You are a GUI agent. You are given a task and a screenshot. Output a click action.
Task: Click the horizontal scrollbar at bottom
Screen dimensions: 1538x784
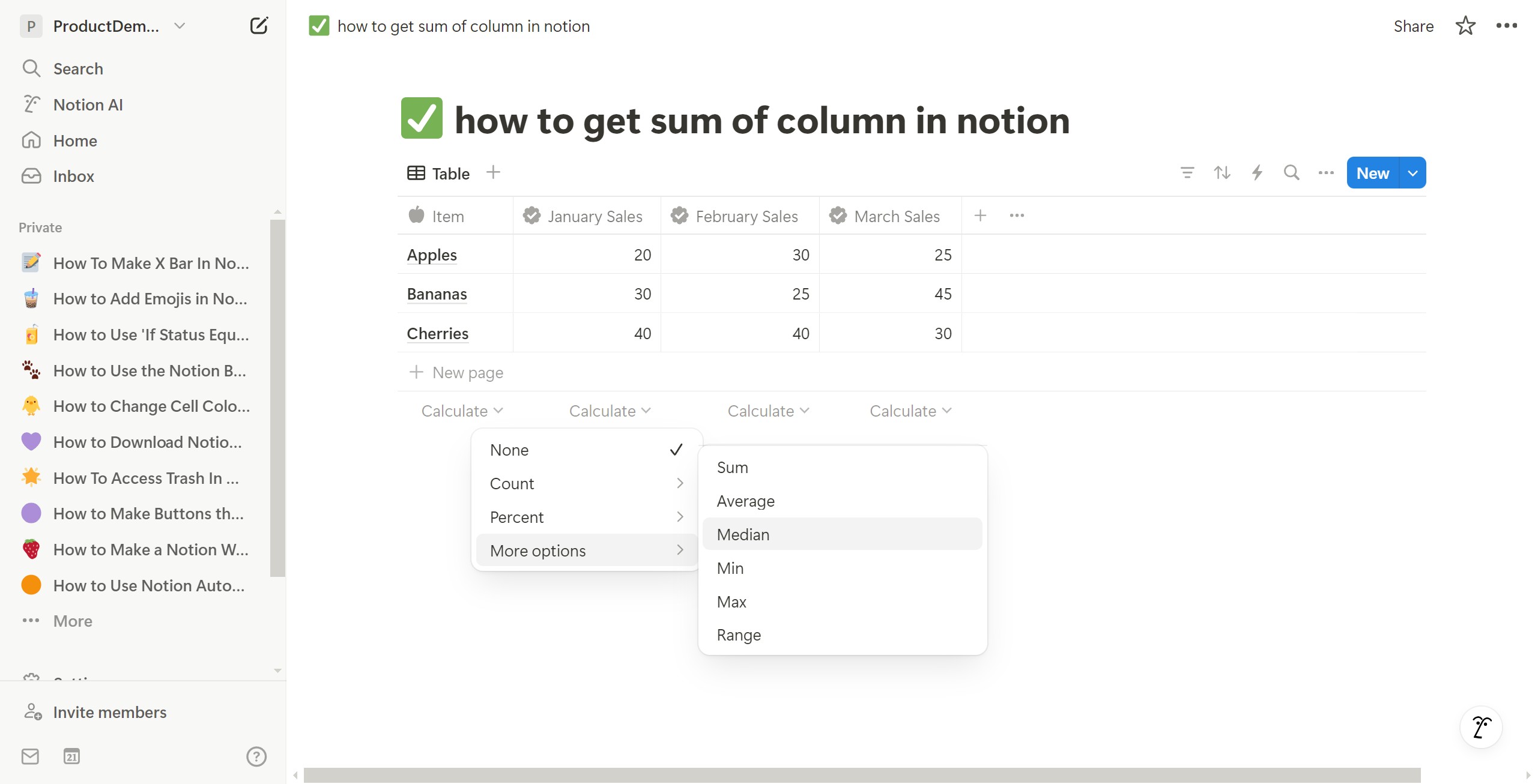pyautogui.click(x=862, y=775)
